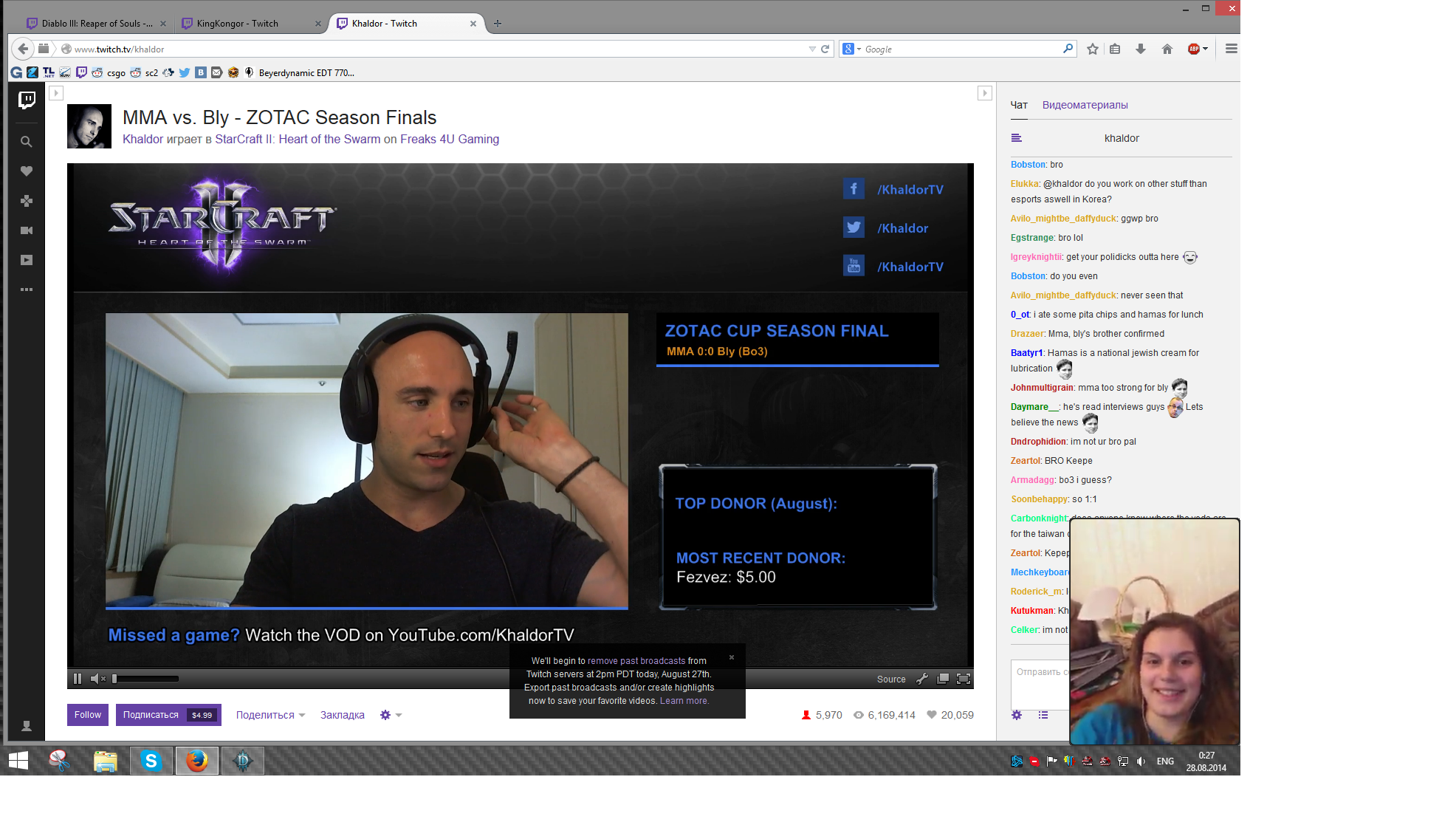The width and height of the screenshot is (1456, 839).
Task: Click the Twitch search sidebar icon
Action: 27,142
